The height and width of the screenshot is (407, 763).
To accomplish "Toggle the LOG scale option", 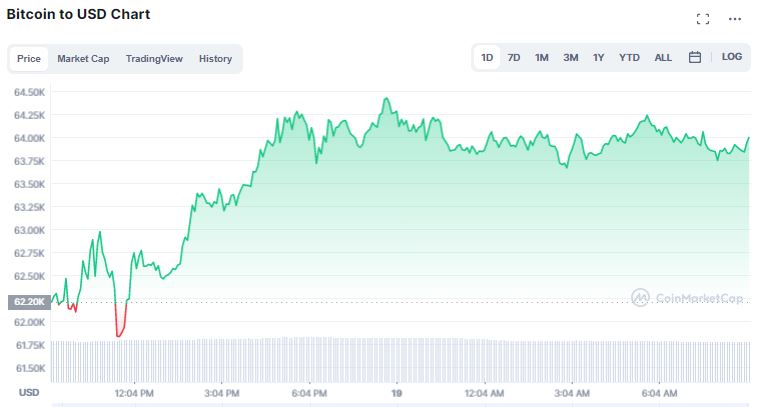I will pyautogui.click(x=732, y=57).
